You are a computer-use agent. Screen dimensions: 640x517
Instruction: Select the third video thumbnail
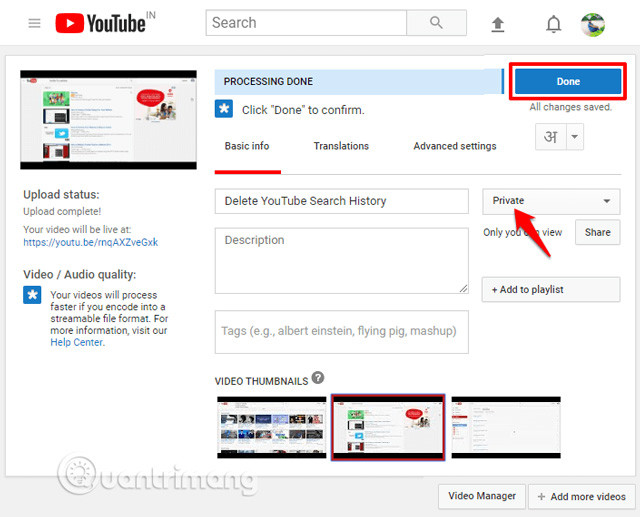pos(506,427)
